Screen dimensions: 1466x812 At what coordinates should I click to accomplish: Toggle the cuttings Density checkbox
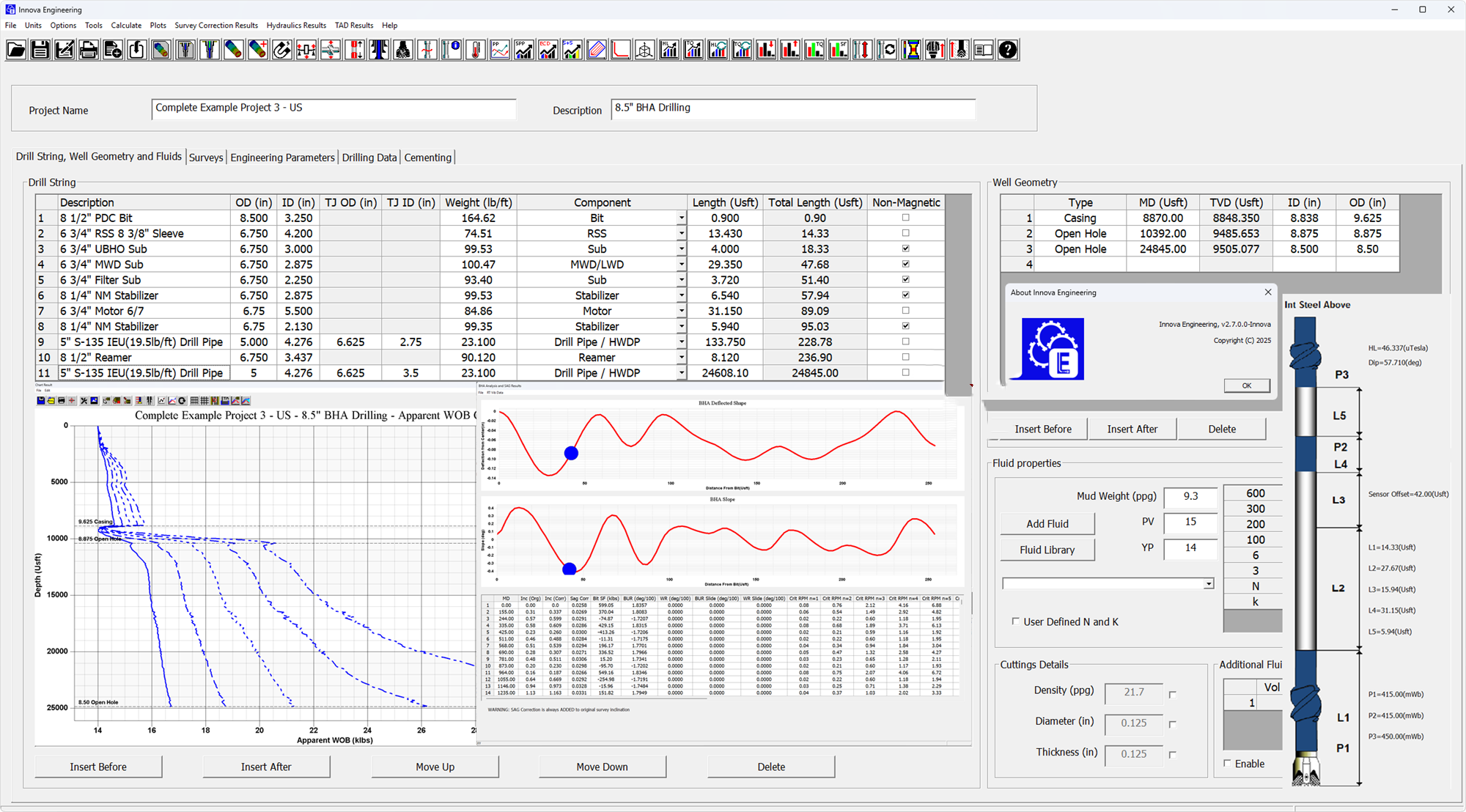(x=1173, y=694)
